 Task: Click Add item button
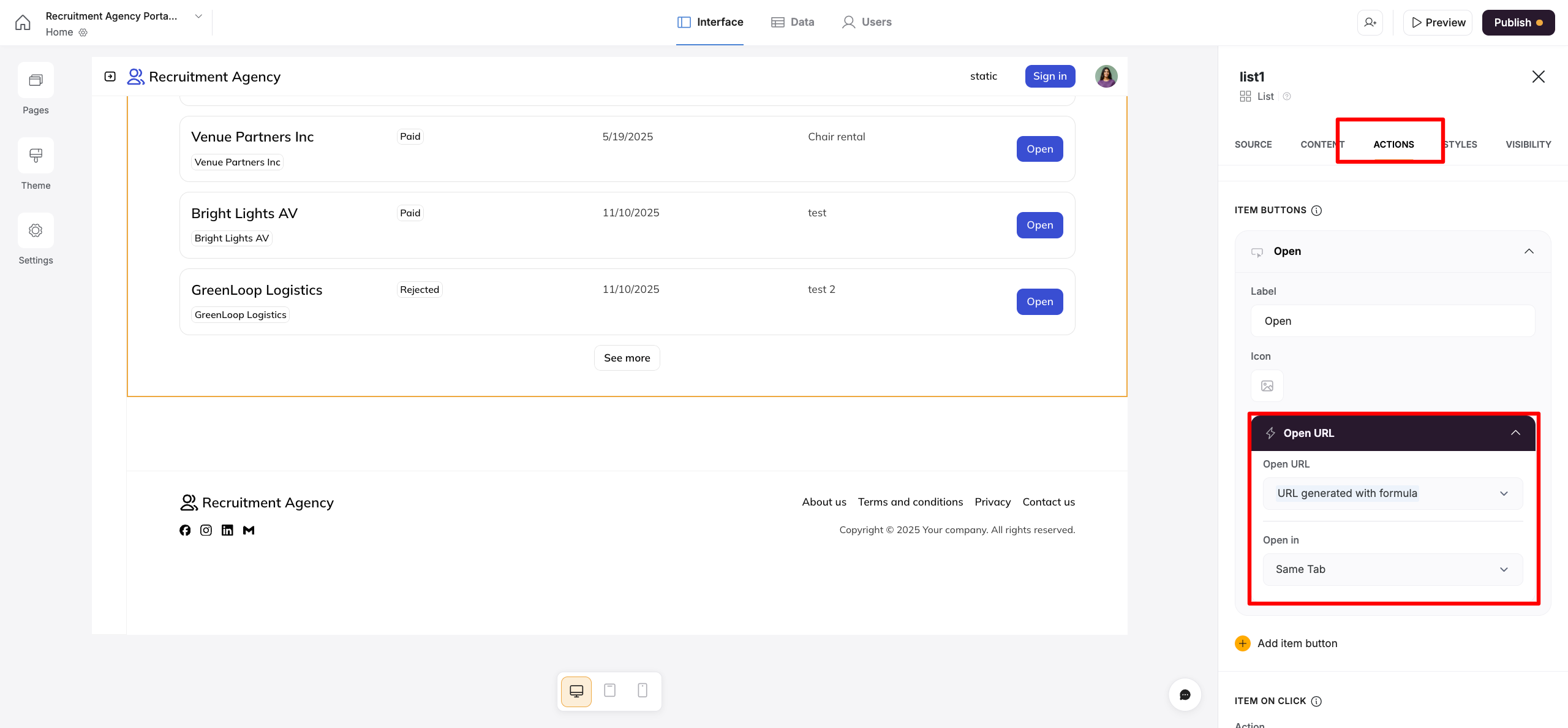[x=1286, y=643]
